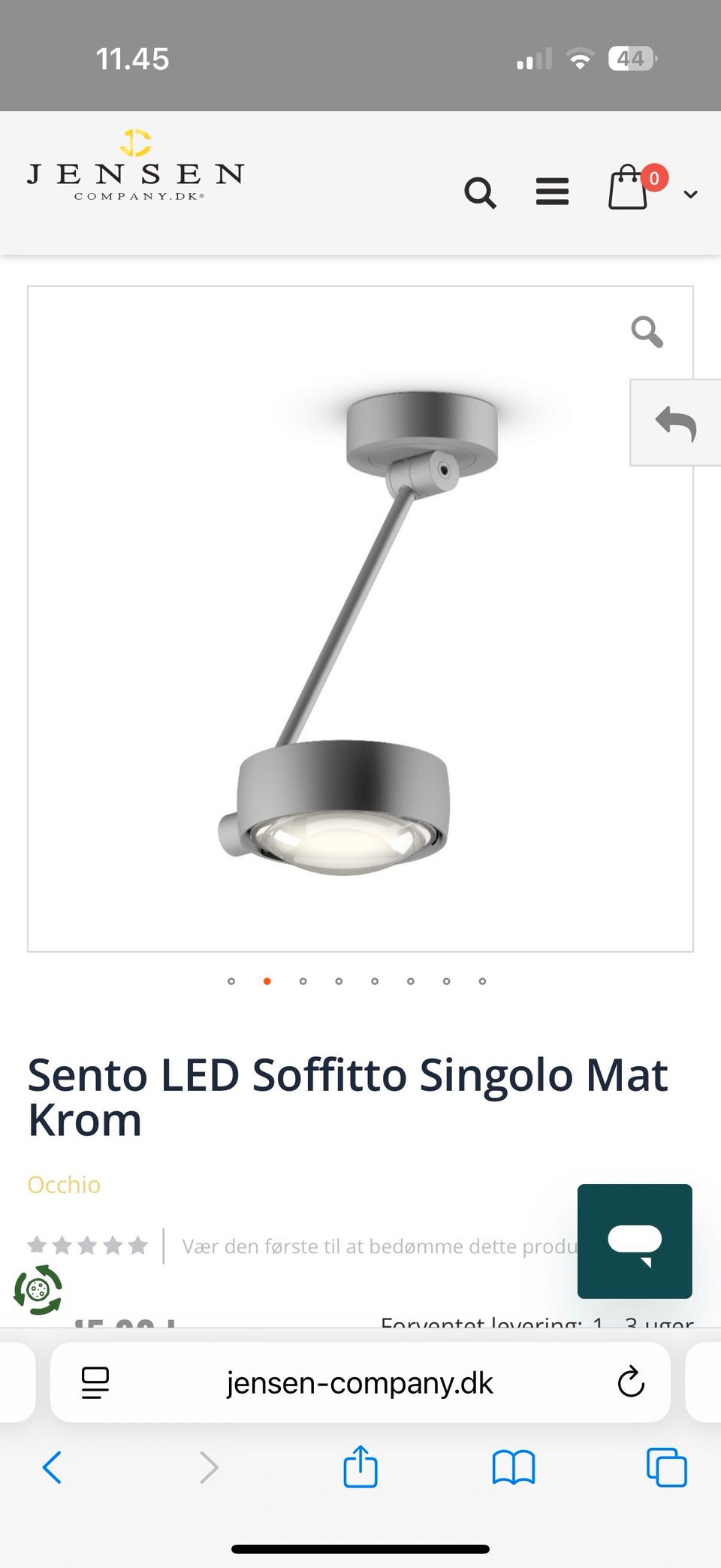
Task: Click the green cookie settings icon
Action: pyautogui.click(x=38, y=1290)
